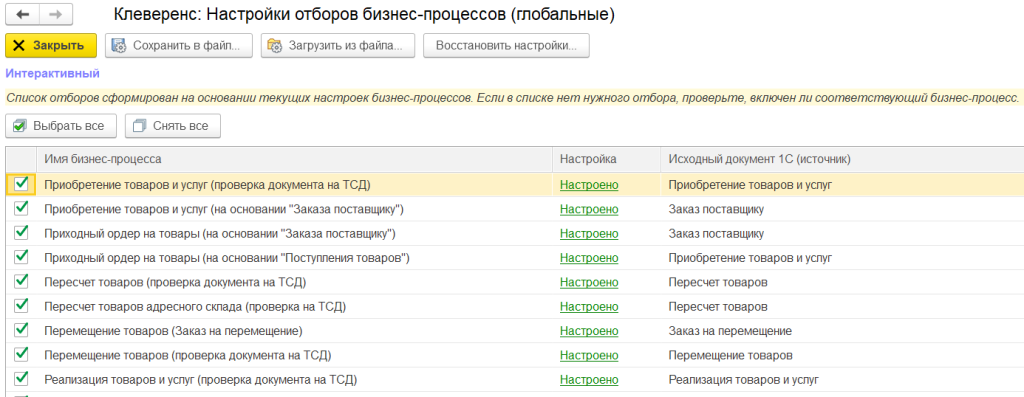
Task: Click Восстановить настройки... button
Action: tap(506, 46)
